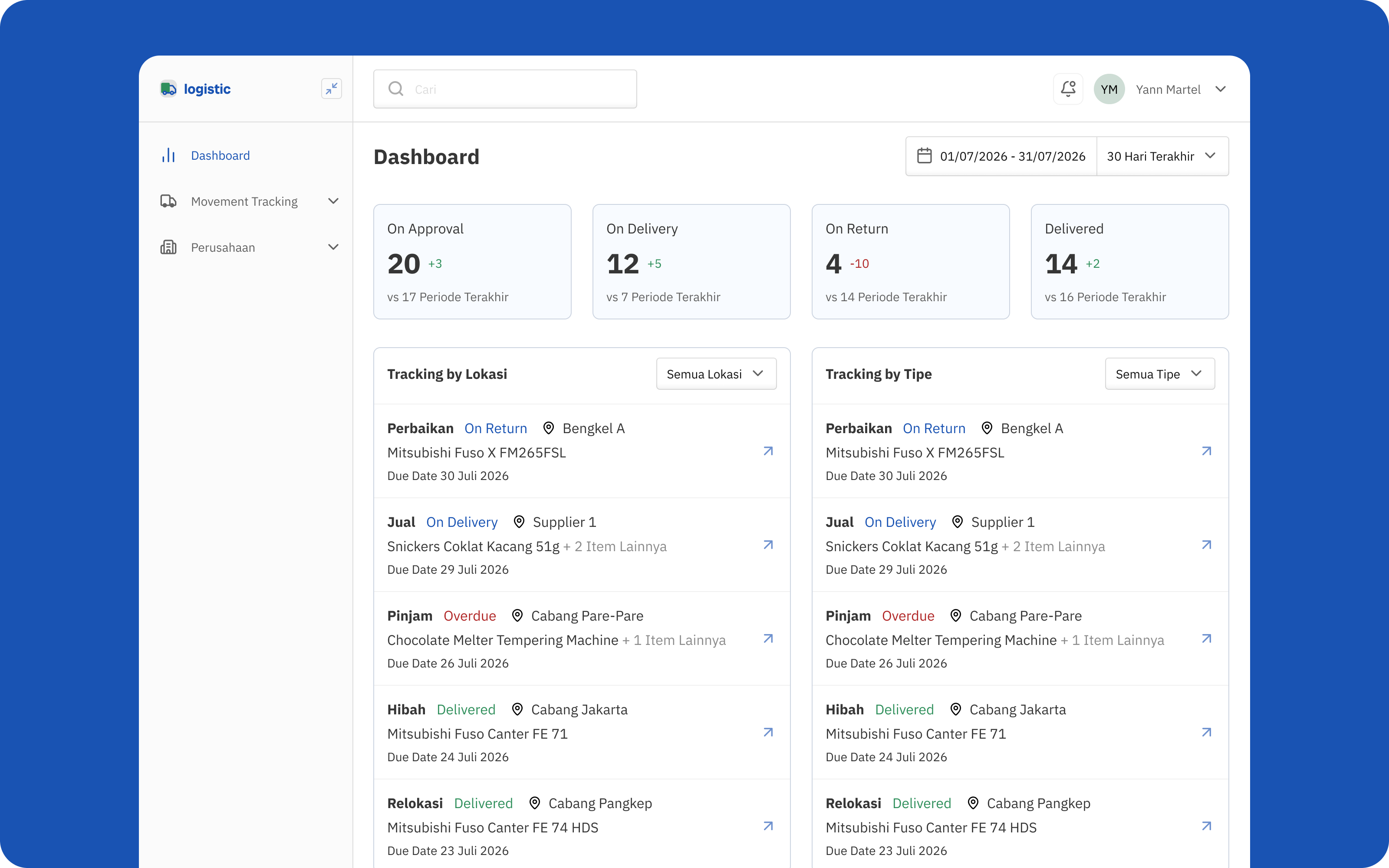Expand the Perusahaan menu chevron
The height and width of the screenshot is (868, 1389).
click(x=333, y=247)
